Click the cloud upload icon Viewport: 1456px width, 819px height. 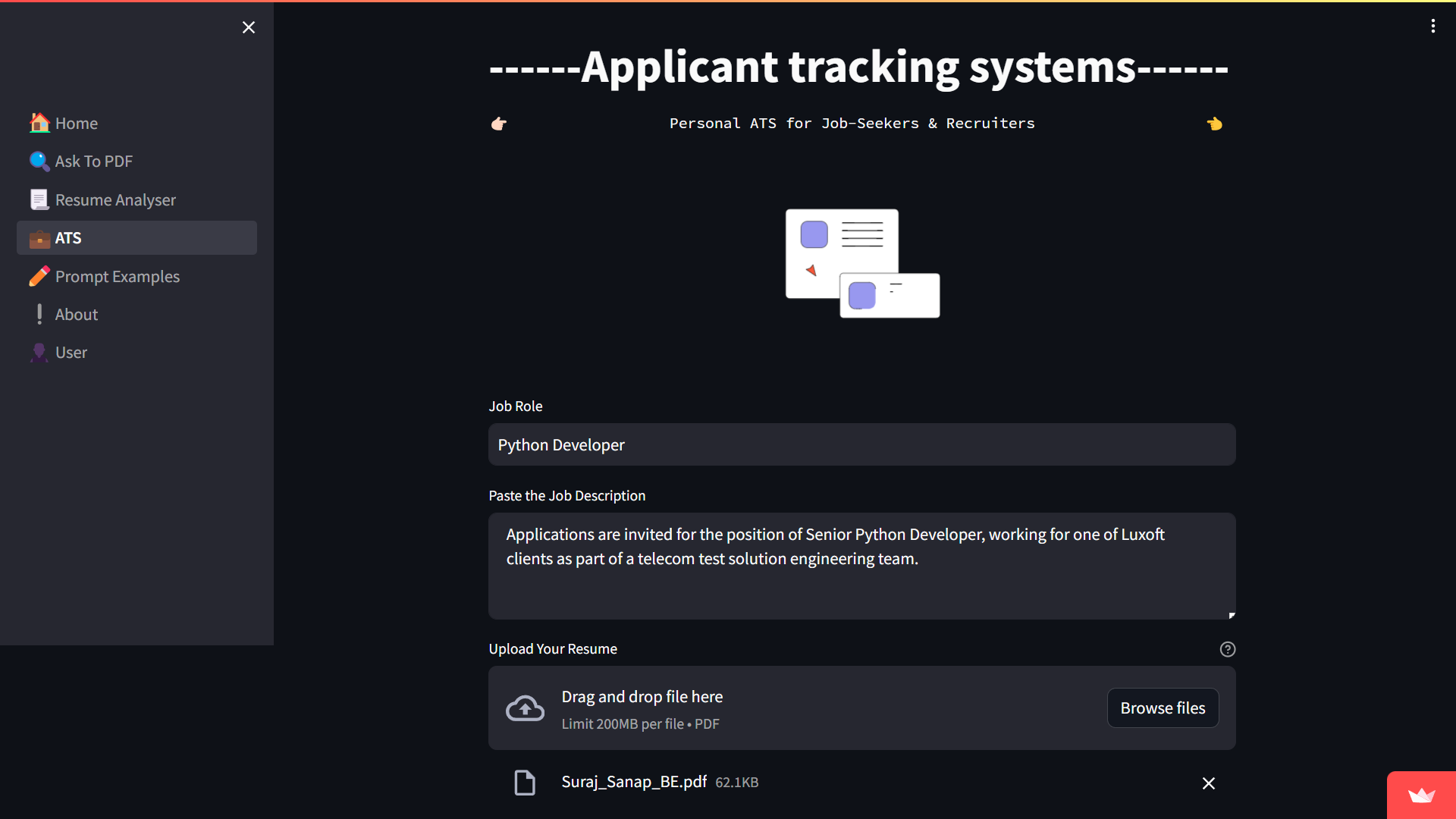click(x=525, y=708)
